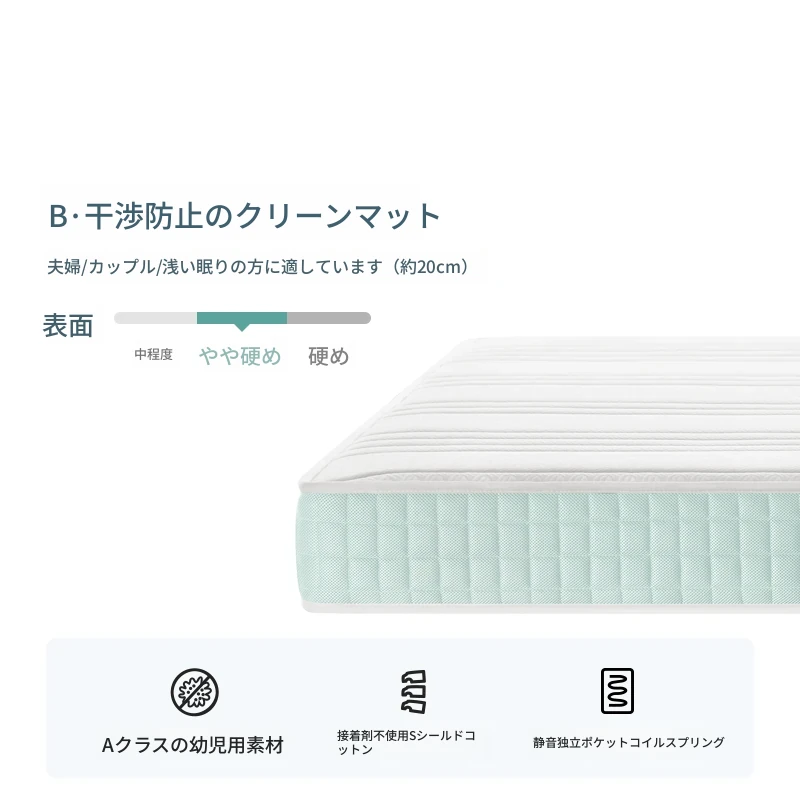Select the S-shield cotton layers icon
Screen dimensions: 800x800
[413, 692]
